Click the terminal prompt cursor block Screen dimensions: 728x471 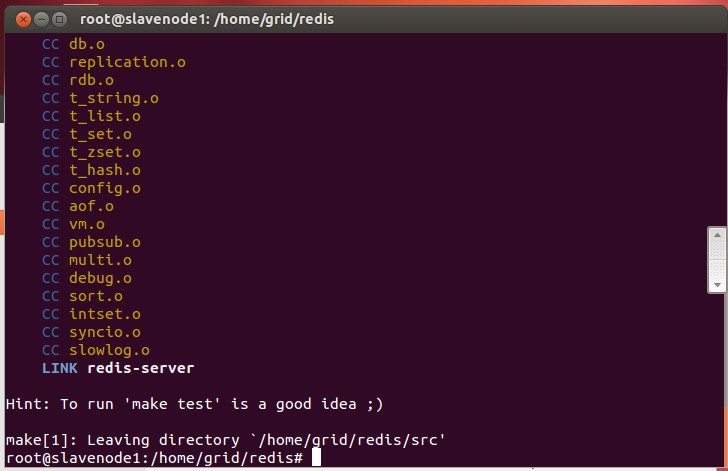tap(316, 458)
